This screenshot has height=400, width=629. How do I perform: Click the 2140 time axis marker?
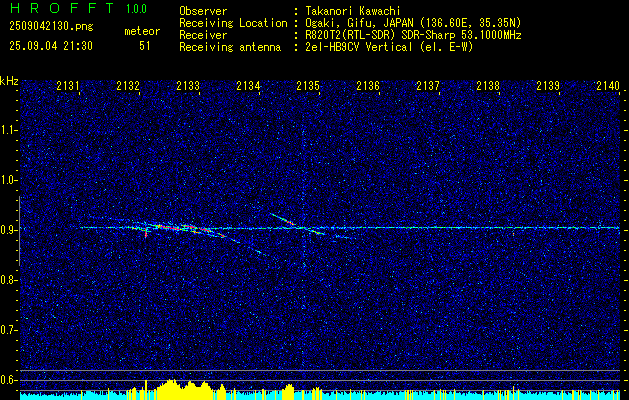pyautogui.click(x=608, y=85)
